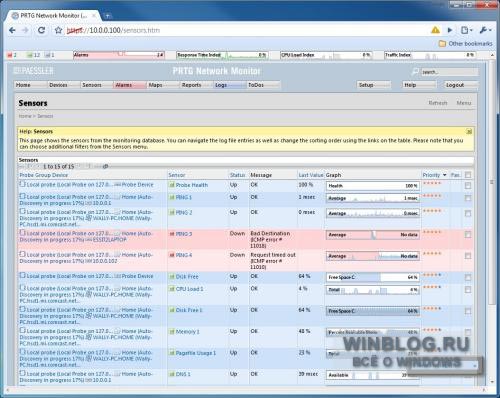Tick the select-all checkbox in table header

click(x=468, y=175)
